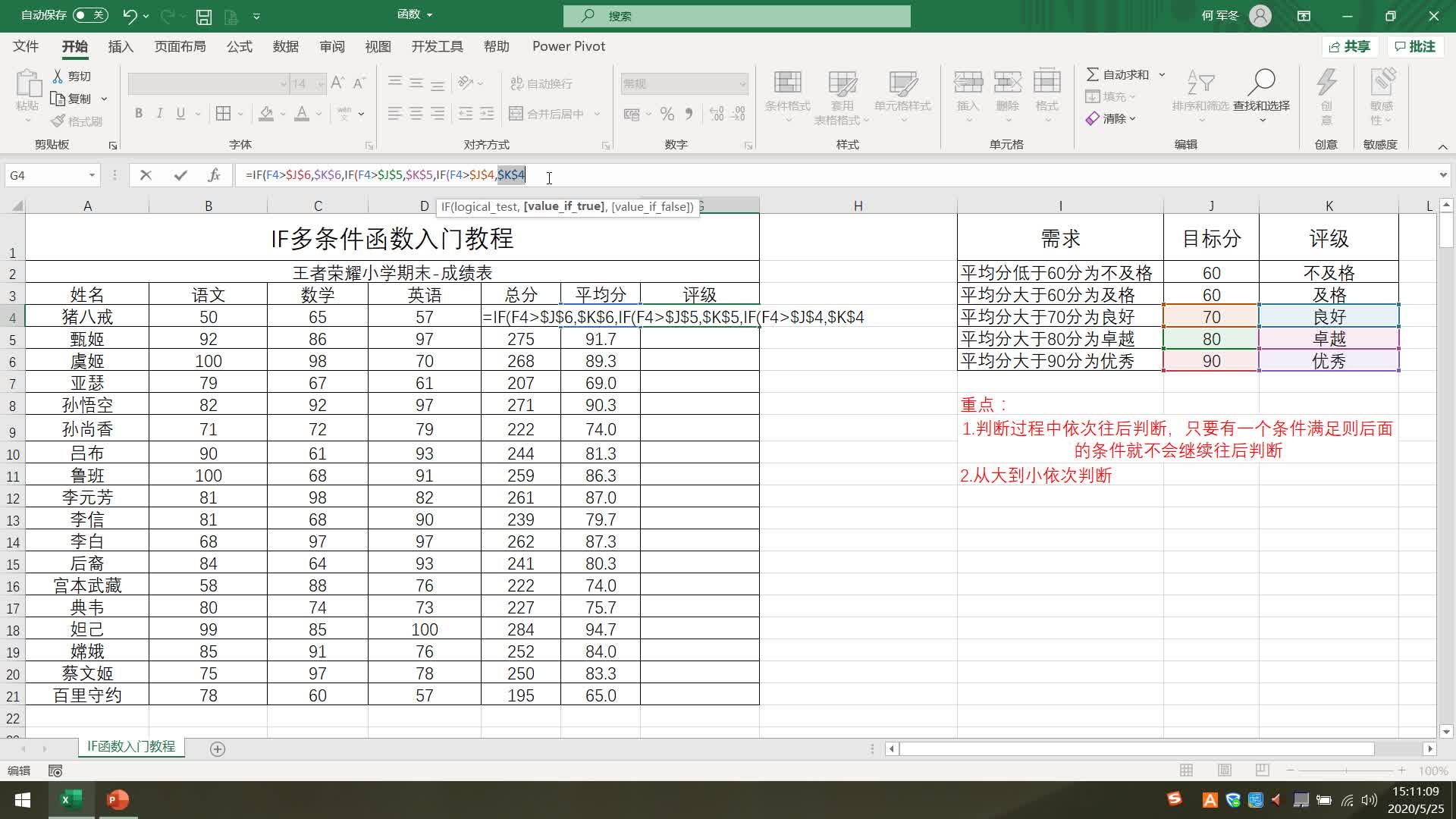Click the Share button
Image resolution: width=1456 pixels, height=819 pixels.
[1351, 46]
